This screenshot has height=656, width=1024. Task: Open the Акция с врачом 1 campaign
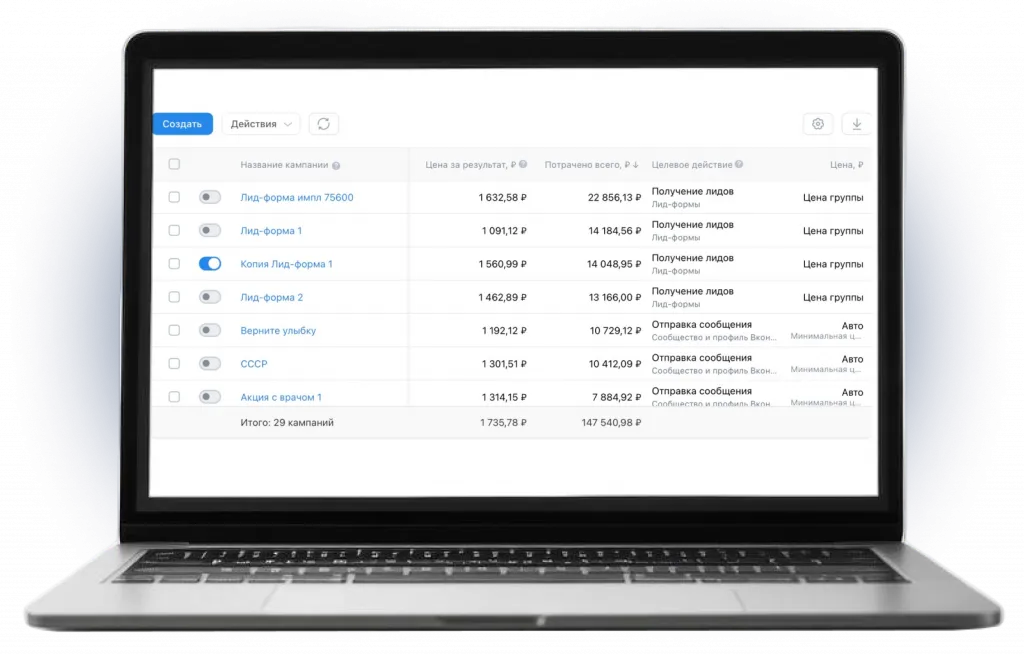click(x=281, y=397)
